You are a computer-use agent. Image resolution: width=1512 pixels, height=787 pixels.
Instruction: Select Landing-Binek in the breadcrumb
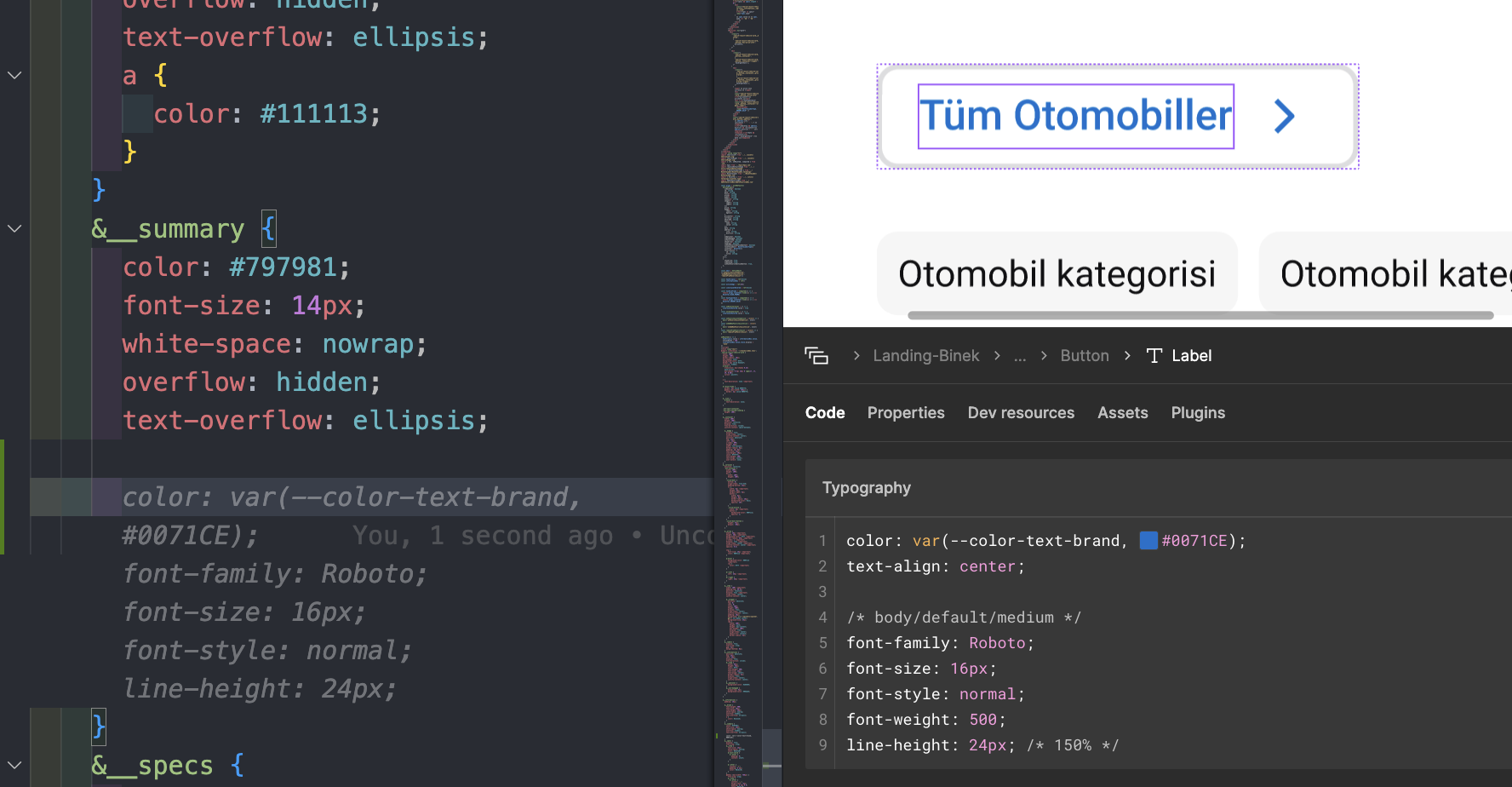click(926, 356)
